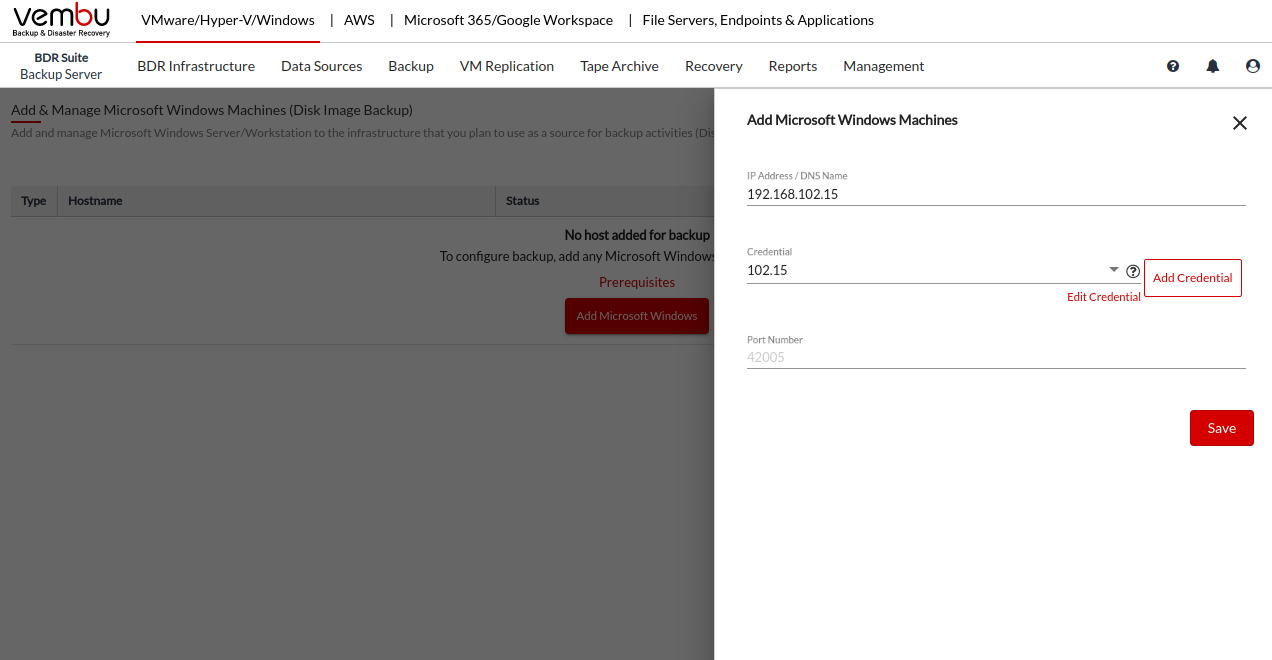Open the BDR Infrastructure menu

coord(196,66)
